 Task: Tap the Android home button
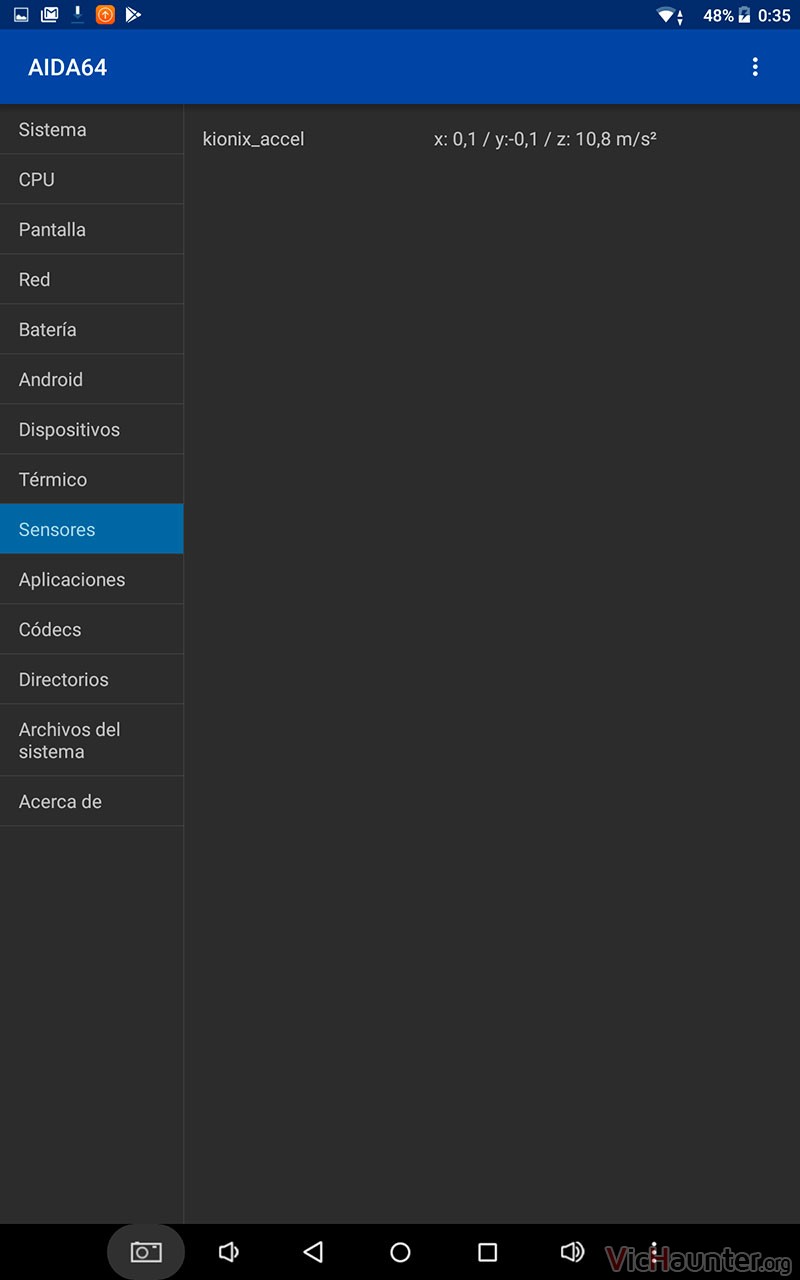pyautogui.click(x=400, y=1252)
